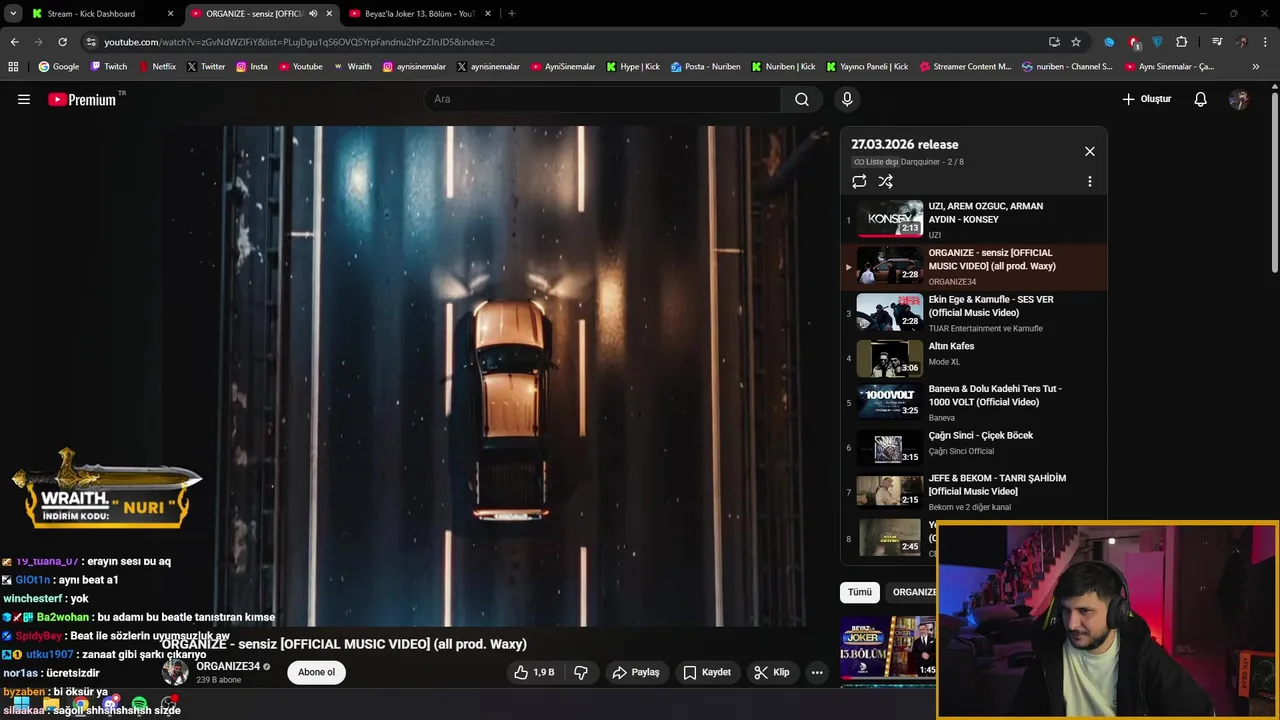The height and width of the screenshot is (720, 1280).
Task: Open Oluştur create menu
Action: tap(1146, 99)
